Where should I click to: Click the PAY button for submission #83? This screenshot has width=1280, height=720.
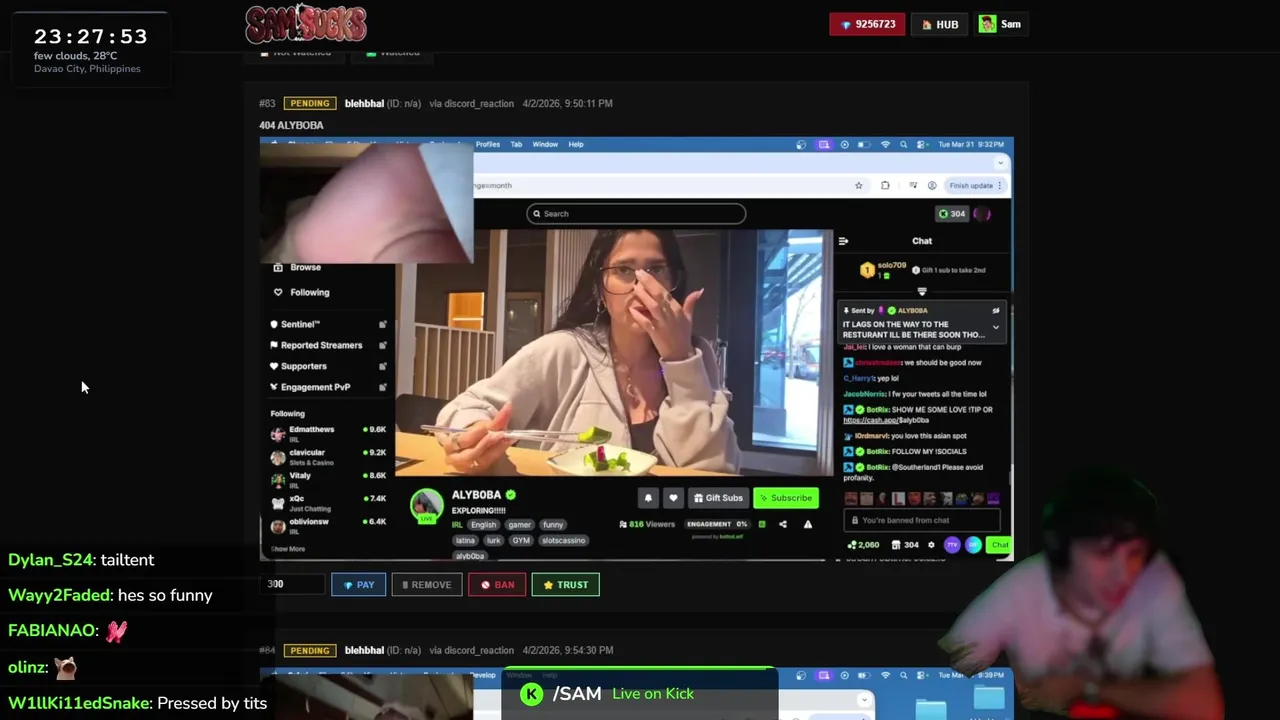coord(358,585)
